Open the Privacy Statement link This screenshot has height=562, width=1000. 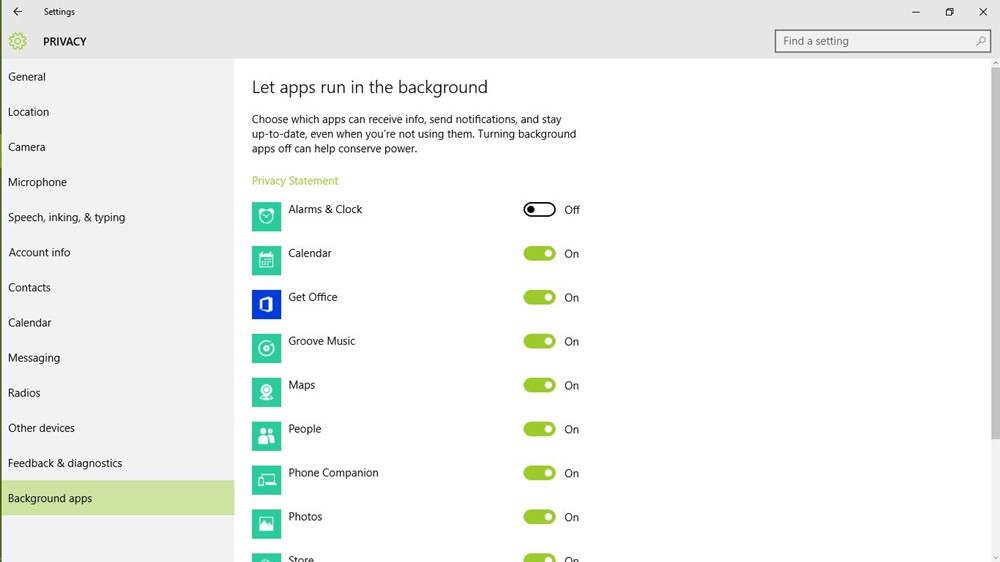coord(295,181)
